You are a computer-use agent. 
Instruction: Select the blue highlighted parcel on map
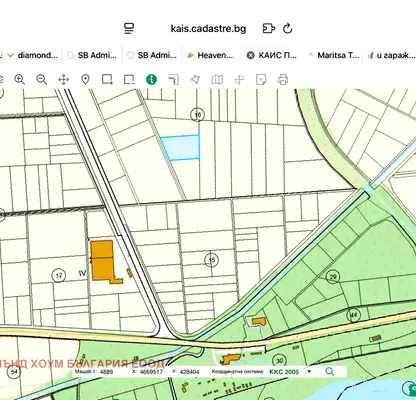[x=182, y=147]
